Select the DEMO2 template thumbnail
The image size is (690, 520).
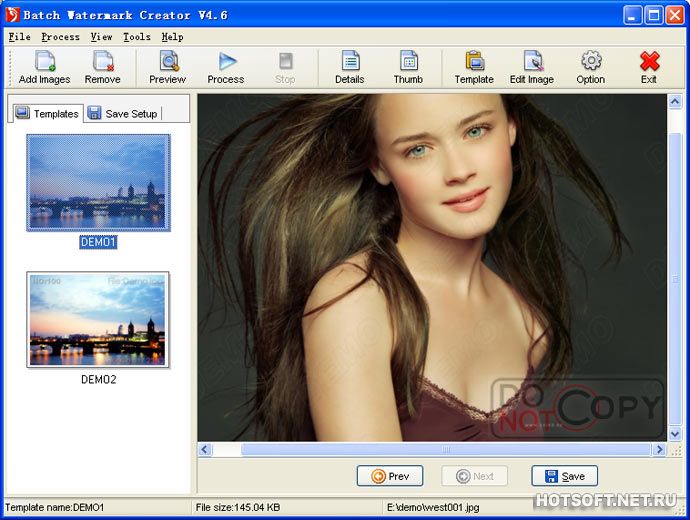point(98,320)
